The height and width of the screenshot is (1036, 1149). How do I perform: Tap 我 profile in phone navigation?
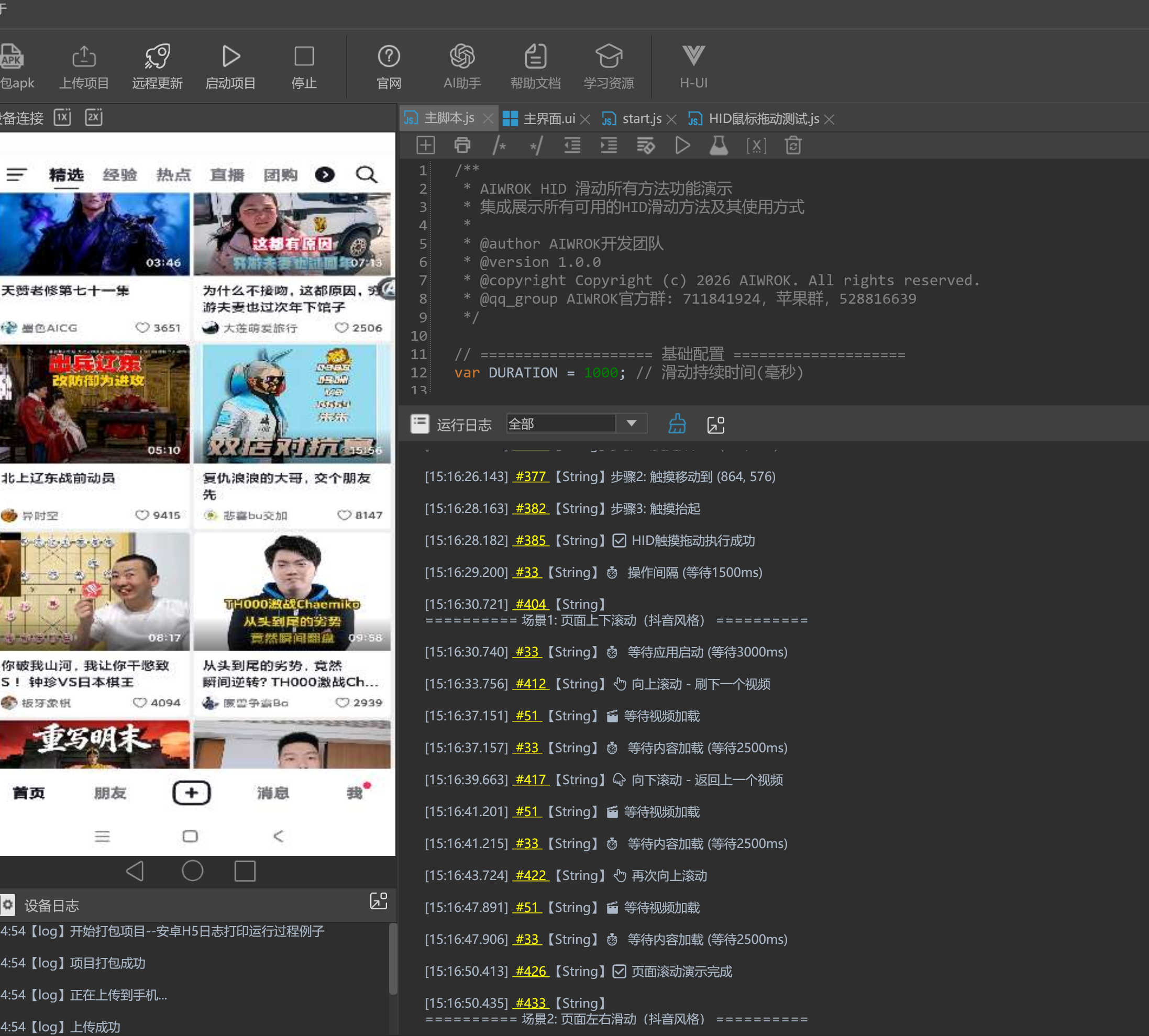click(x=355, y=793)
